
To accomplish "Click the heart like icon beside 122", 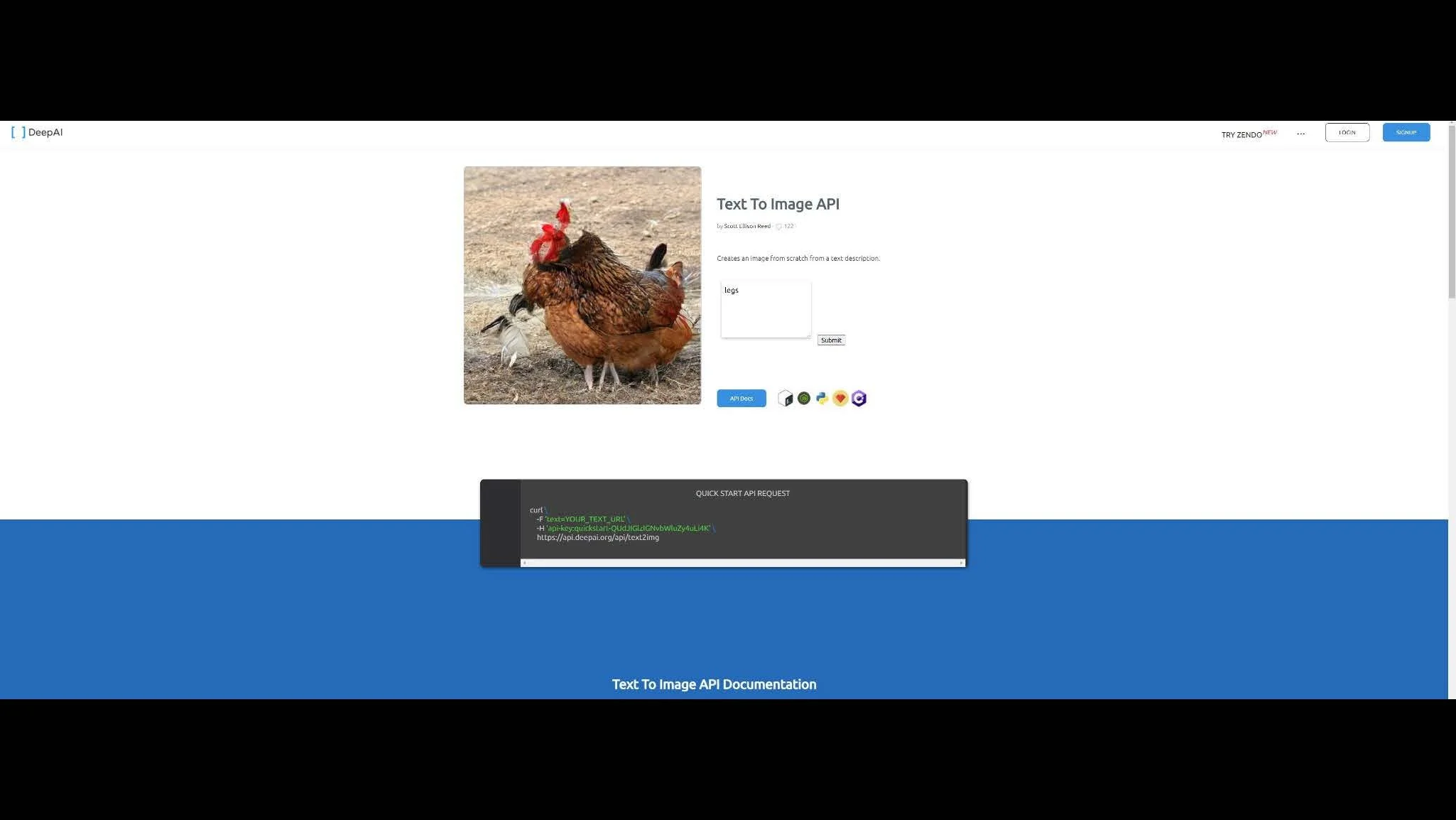I will [778, 227].
